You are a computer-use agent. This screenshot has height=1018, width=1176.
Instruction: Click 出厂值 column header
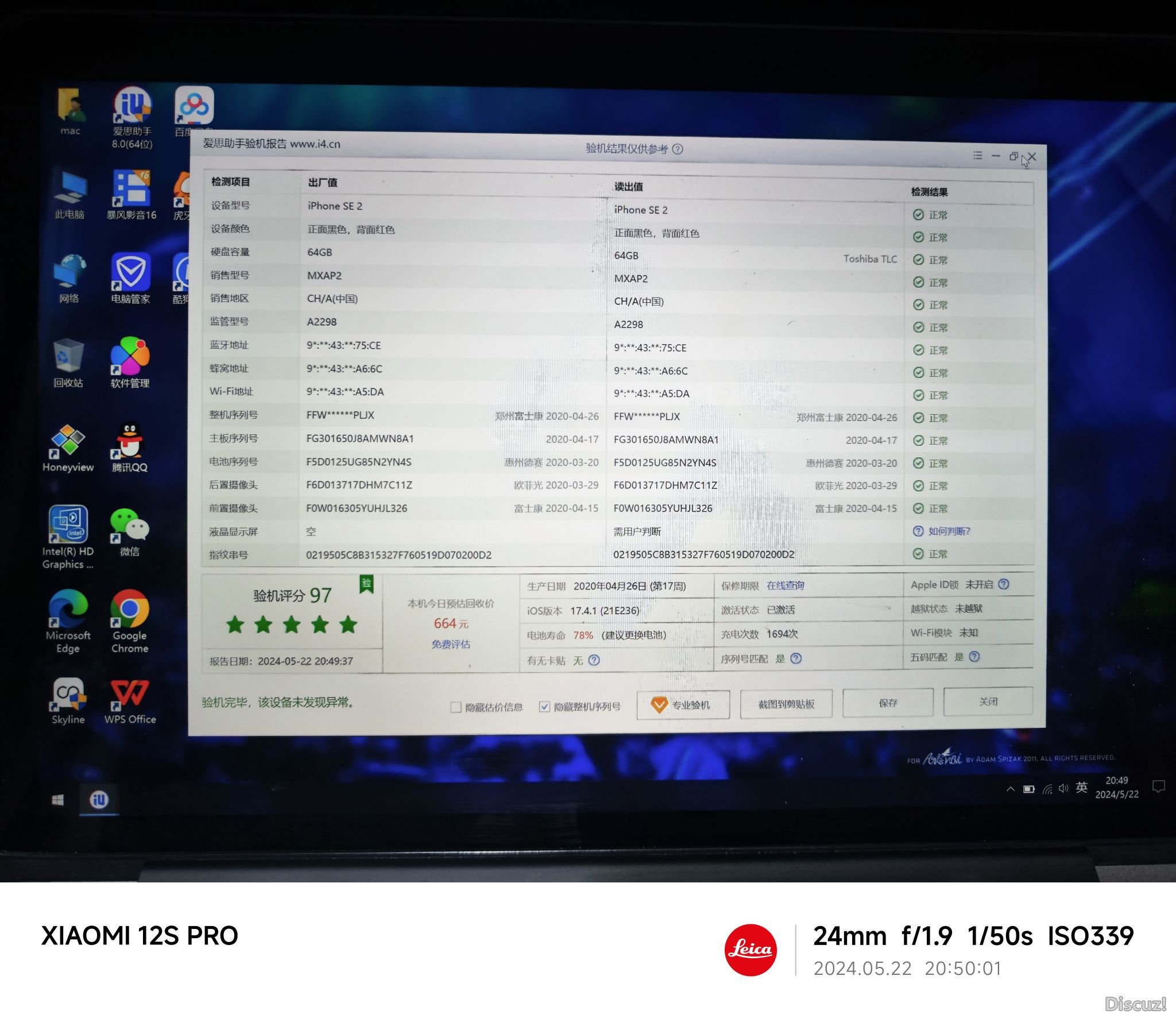tap(323, 183)
